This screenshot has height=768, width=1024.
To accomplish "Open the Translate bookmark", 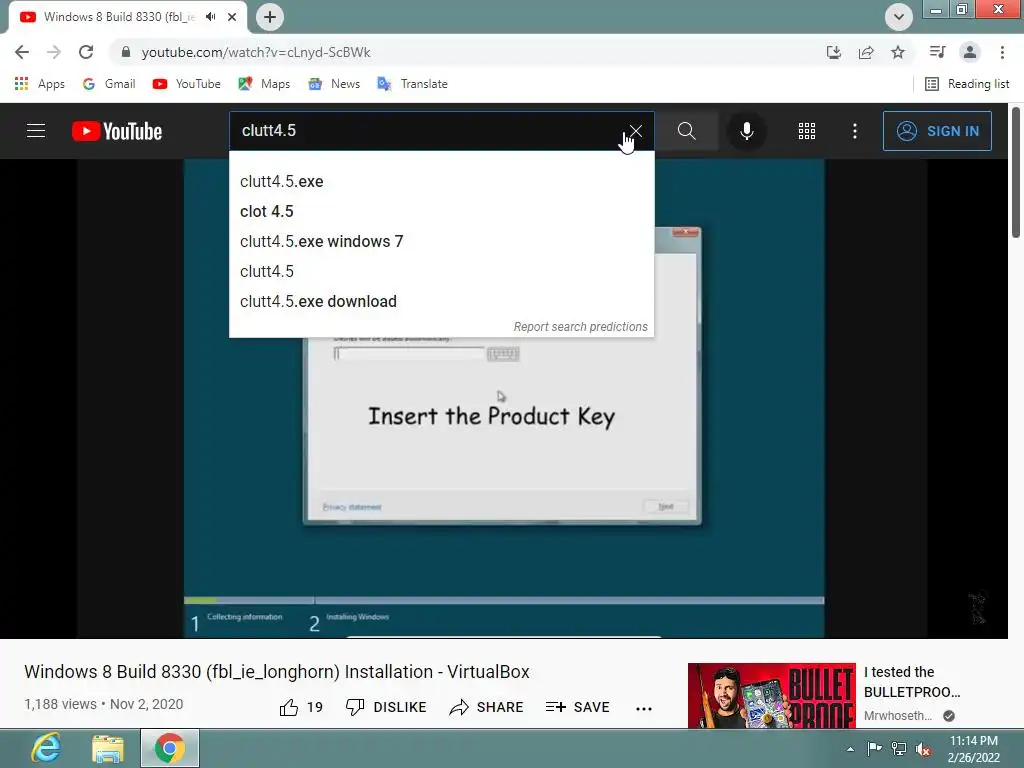I will tap(412, 84).
